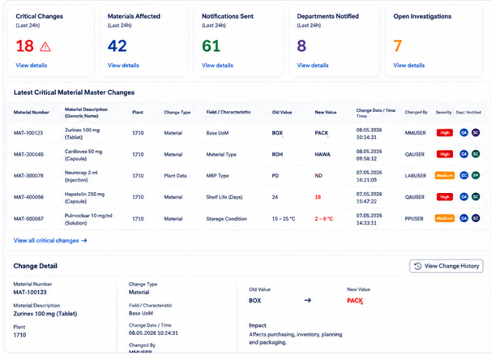The image size is (492, 360).
Task: Click the red PACK value in Change Detail
Action: pyautogui.click(x=355, y=301)
